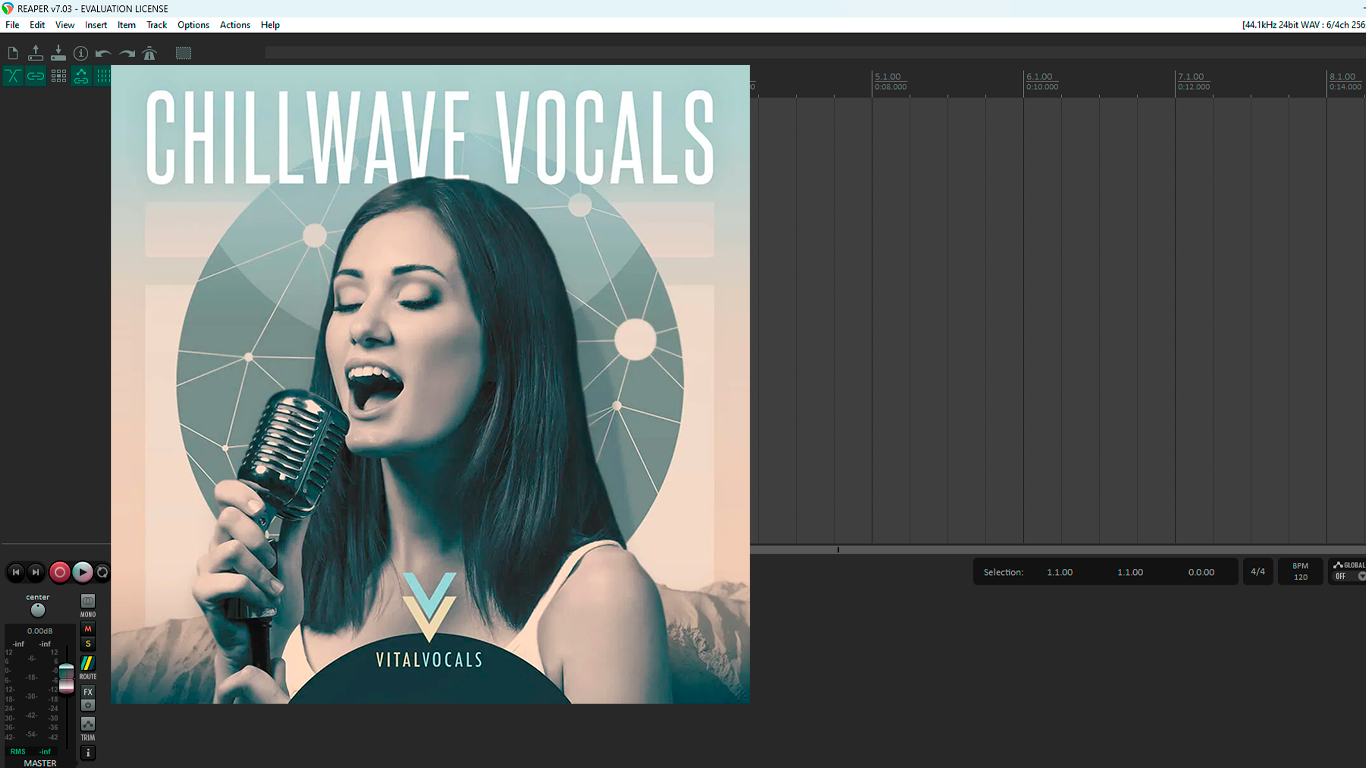Image resolution: width=1366 pixels, height=768 pixels.
Task: Toggle master FX bypass power icon
Action: (x=88, y=705)
